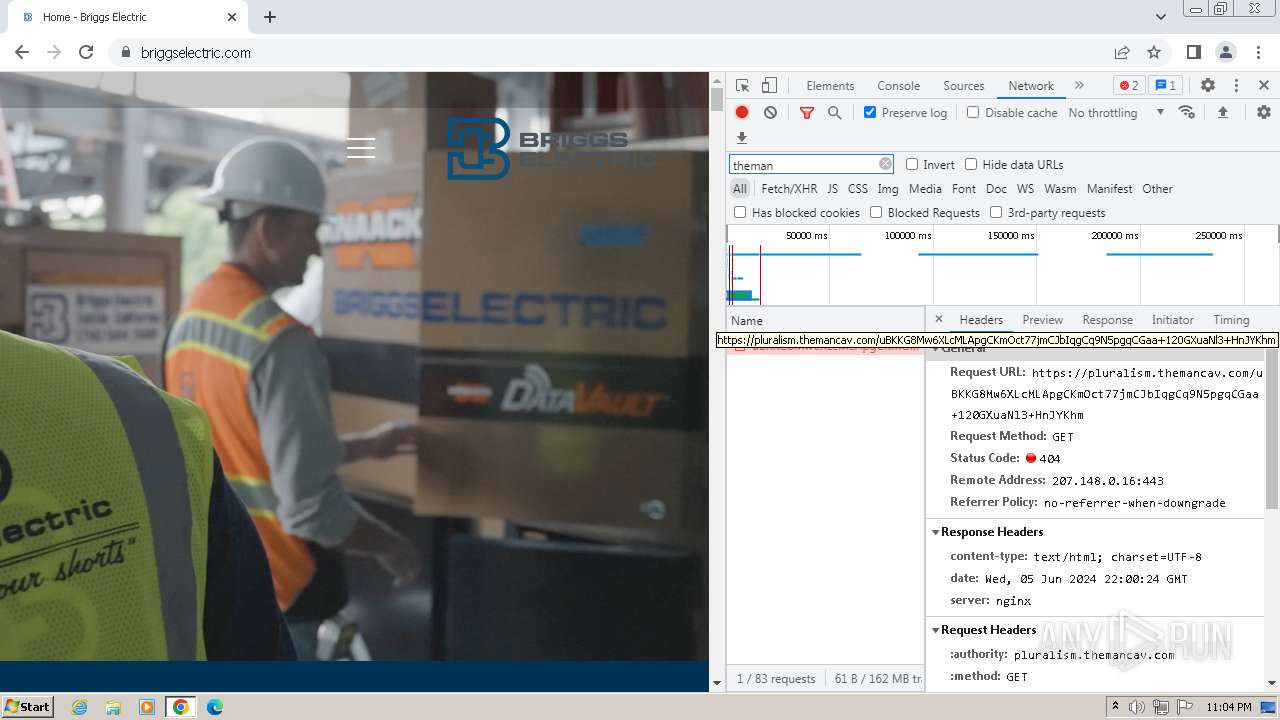Check the 3rd-party requests checkbox
This screenshot has height=720, width=1280.
(x=996, y=212)
